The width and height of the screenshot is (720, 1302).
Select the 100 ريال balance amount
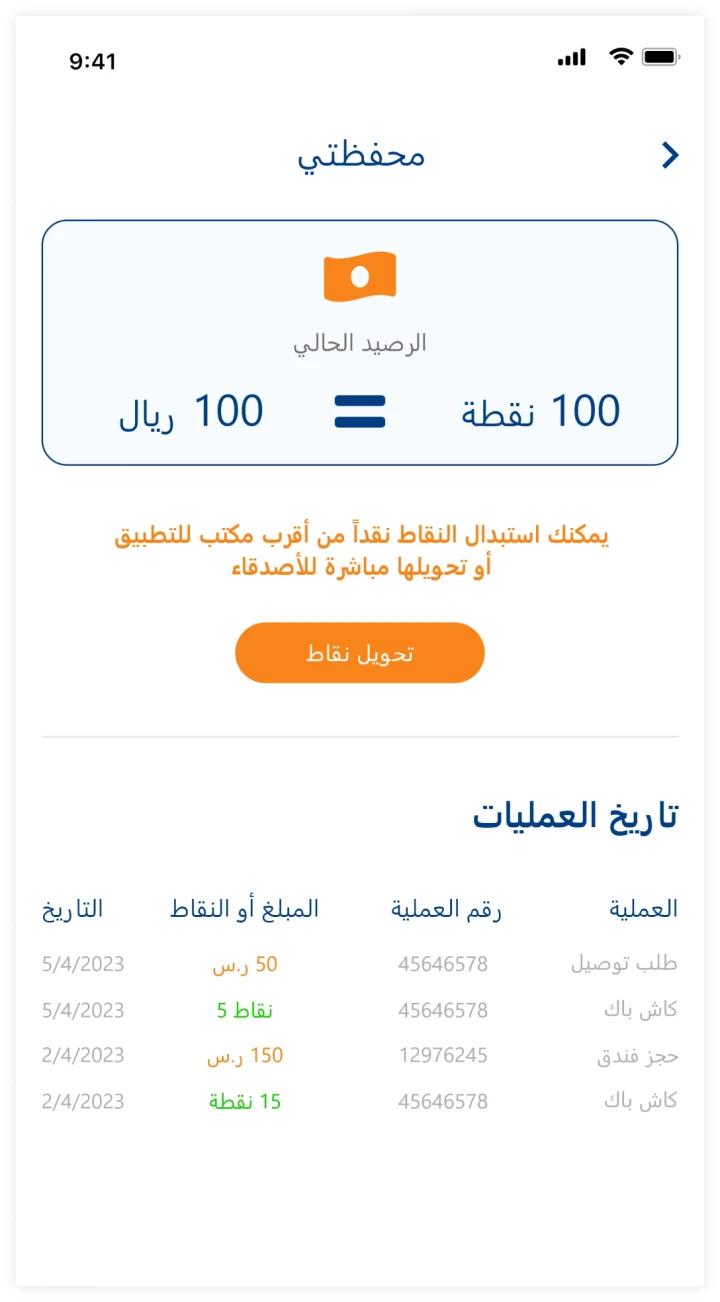click(191, 412)
